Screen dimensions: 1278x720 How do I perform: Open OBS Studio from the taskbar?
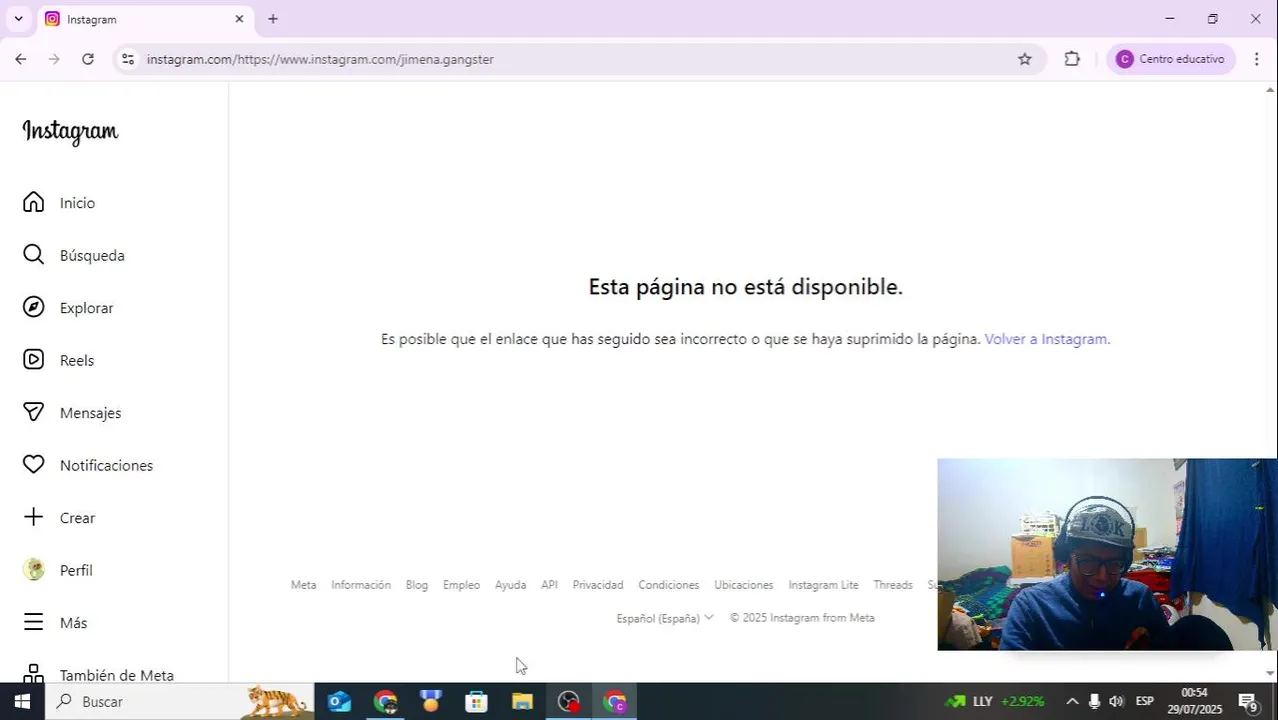569,702
